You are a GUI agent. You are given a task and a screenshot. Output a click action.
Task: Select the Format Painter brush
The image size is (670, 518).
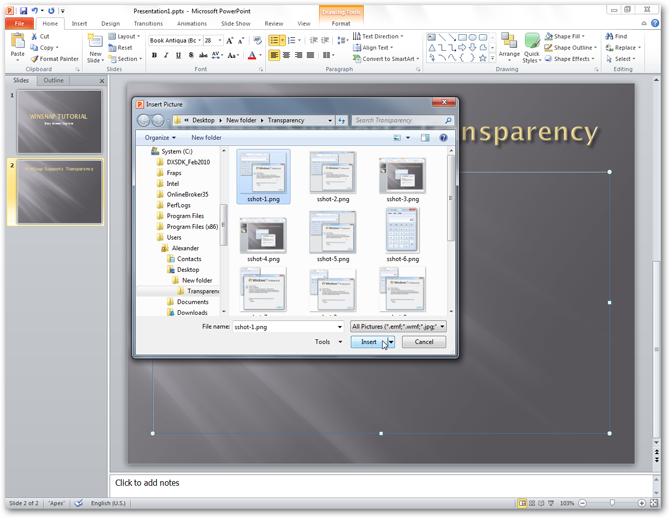[35, 59]
